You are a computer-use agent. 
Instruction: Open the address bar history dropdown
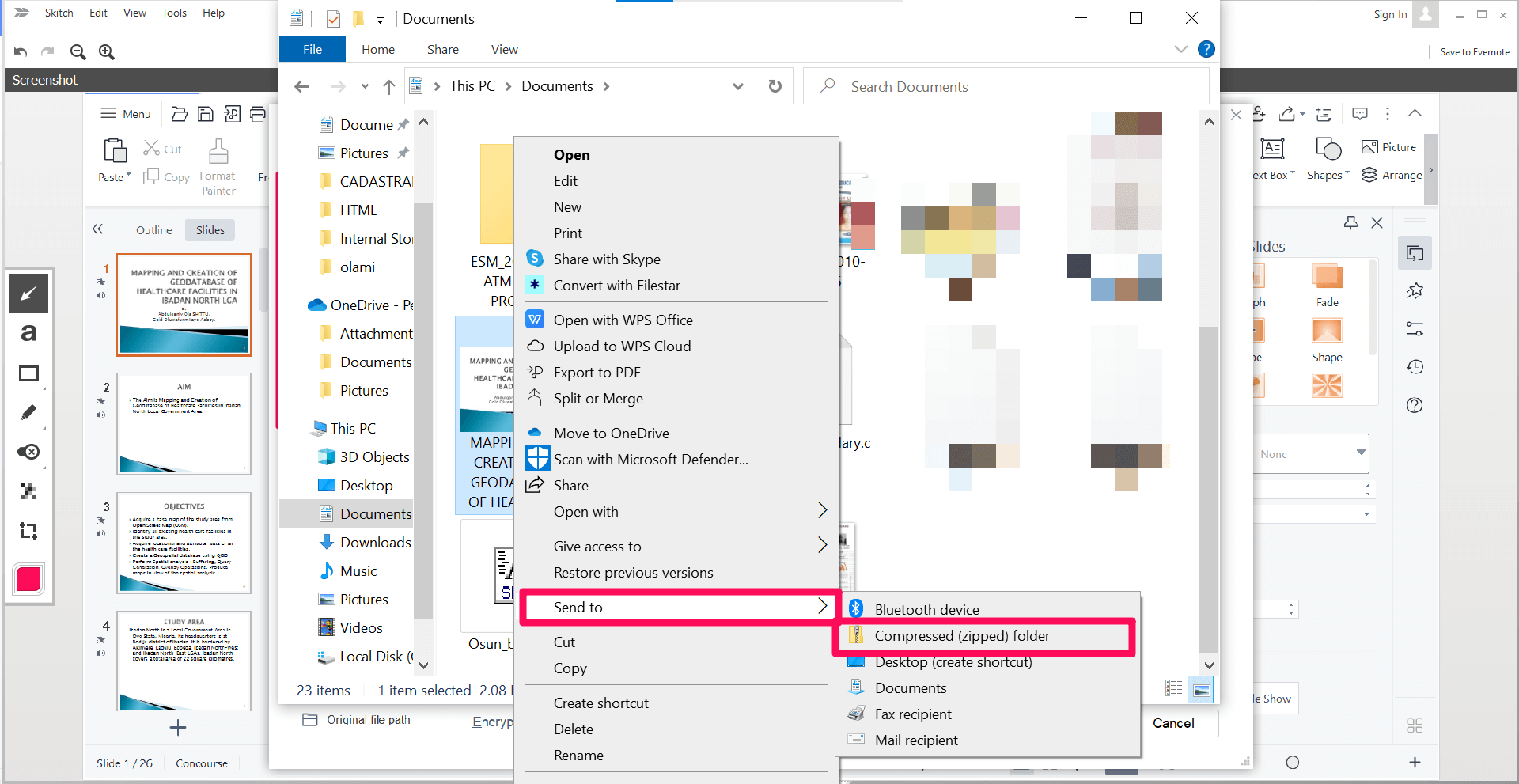tap(737, 85)
